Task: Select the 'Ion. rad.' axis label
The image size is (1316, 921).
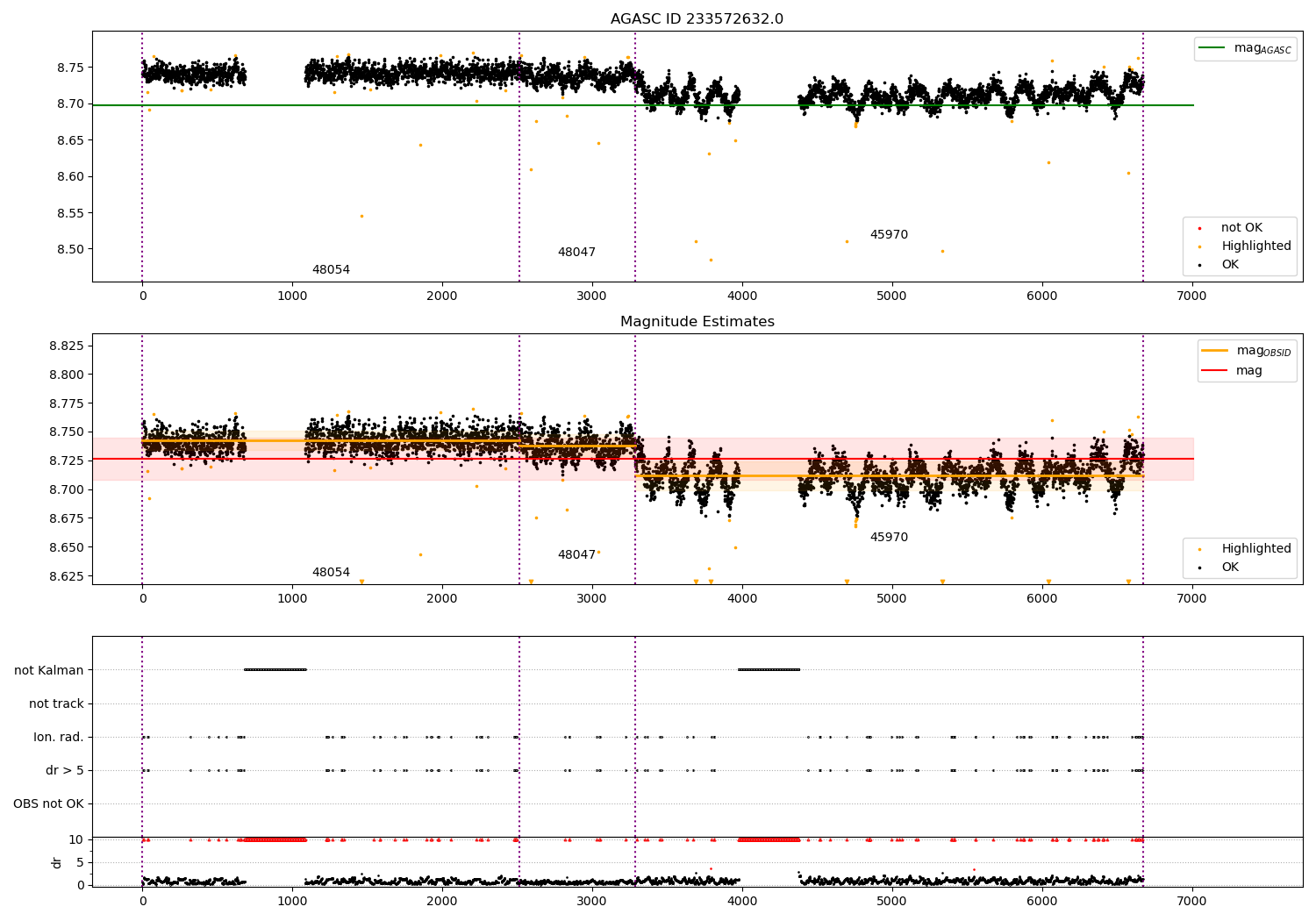Action: tap(59, 737)
